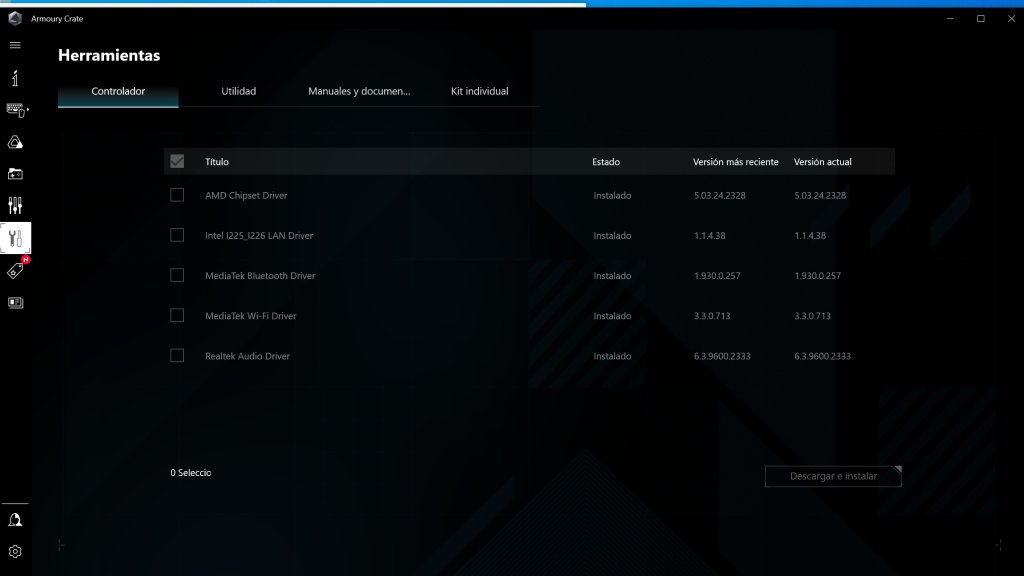Screen dimensions: 1024x576
Task: Click the Título column header
Action: [x=217, y=162]
